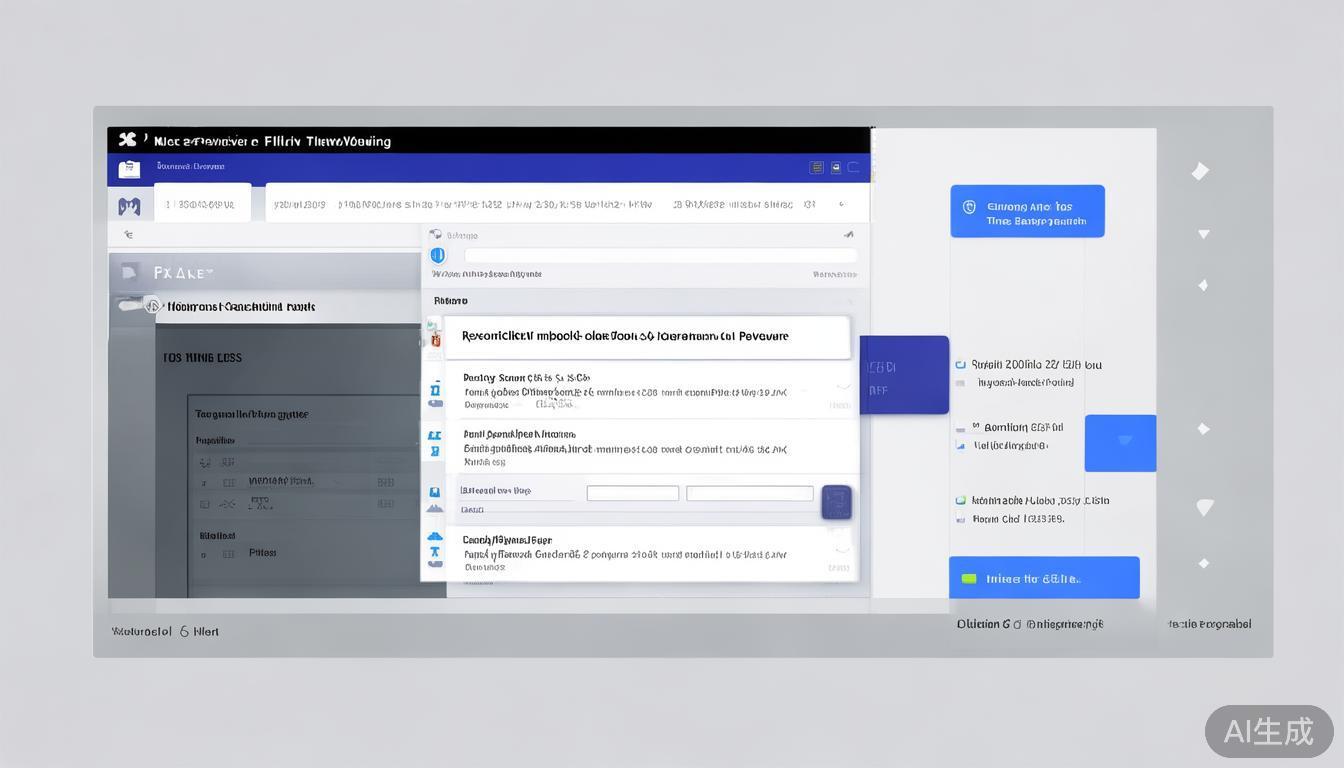Click the top white diamond icon in right strip
1344x768 pixels.
click(x=1200, y=171)
